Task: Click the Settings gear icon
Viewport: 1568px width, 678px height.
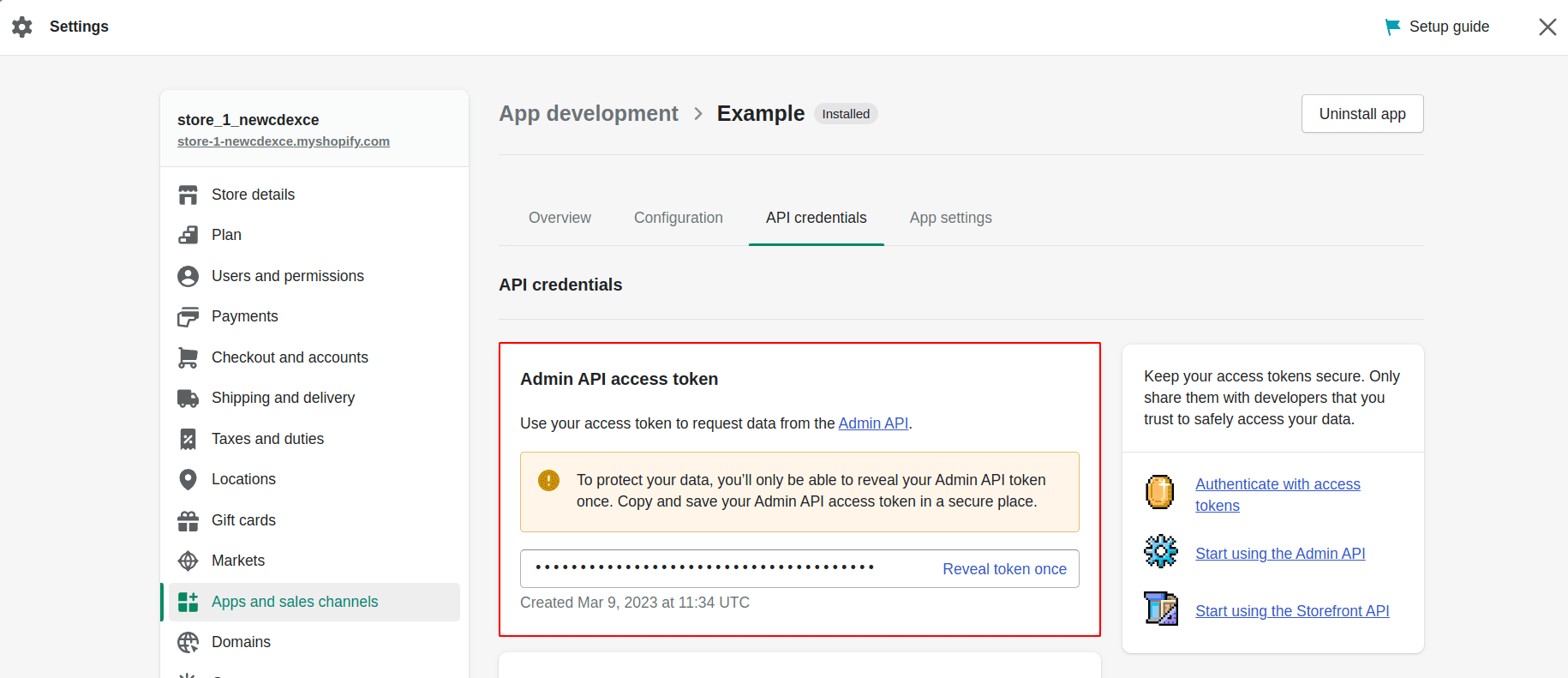Action: 22,27
